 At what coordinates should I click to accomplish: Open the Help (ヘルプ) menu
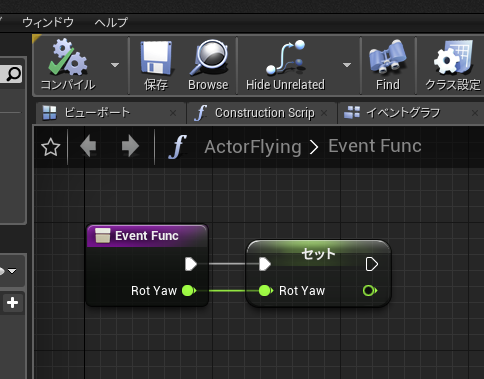(x=111, y=22)
